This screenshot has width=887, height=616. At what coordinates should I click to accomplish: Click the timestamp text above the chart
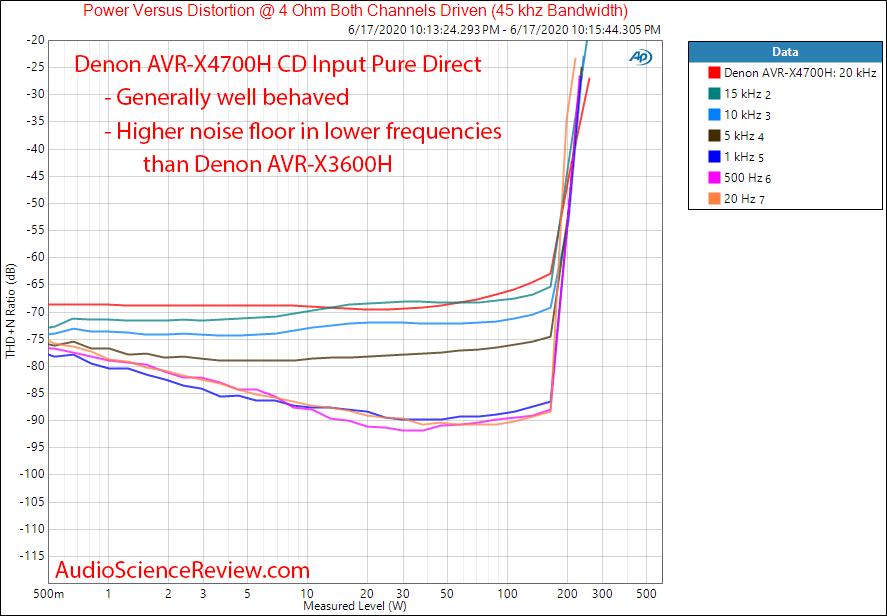coord(504,29)
